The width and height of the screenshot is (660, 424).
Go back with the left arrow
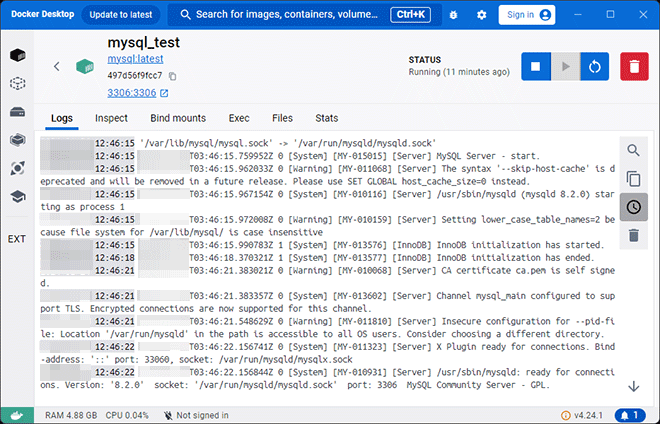click(57, 67)
